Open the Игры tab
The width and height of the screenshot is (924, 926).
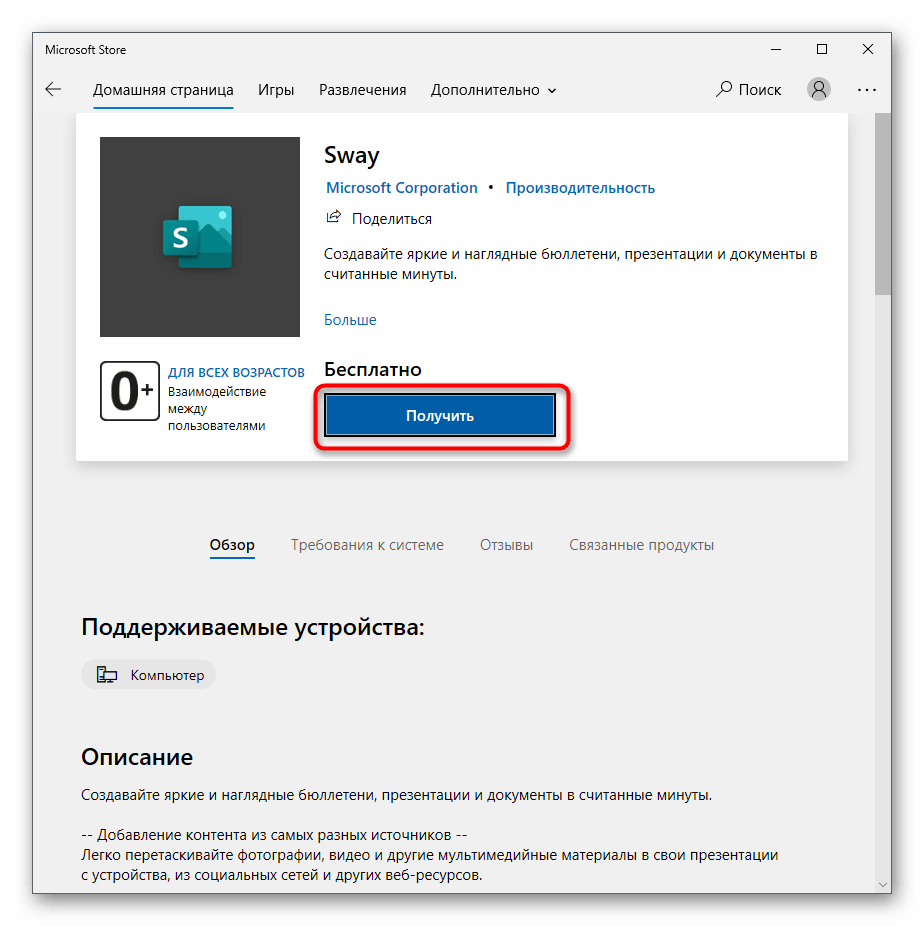(x=276, y=90)
